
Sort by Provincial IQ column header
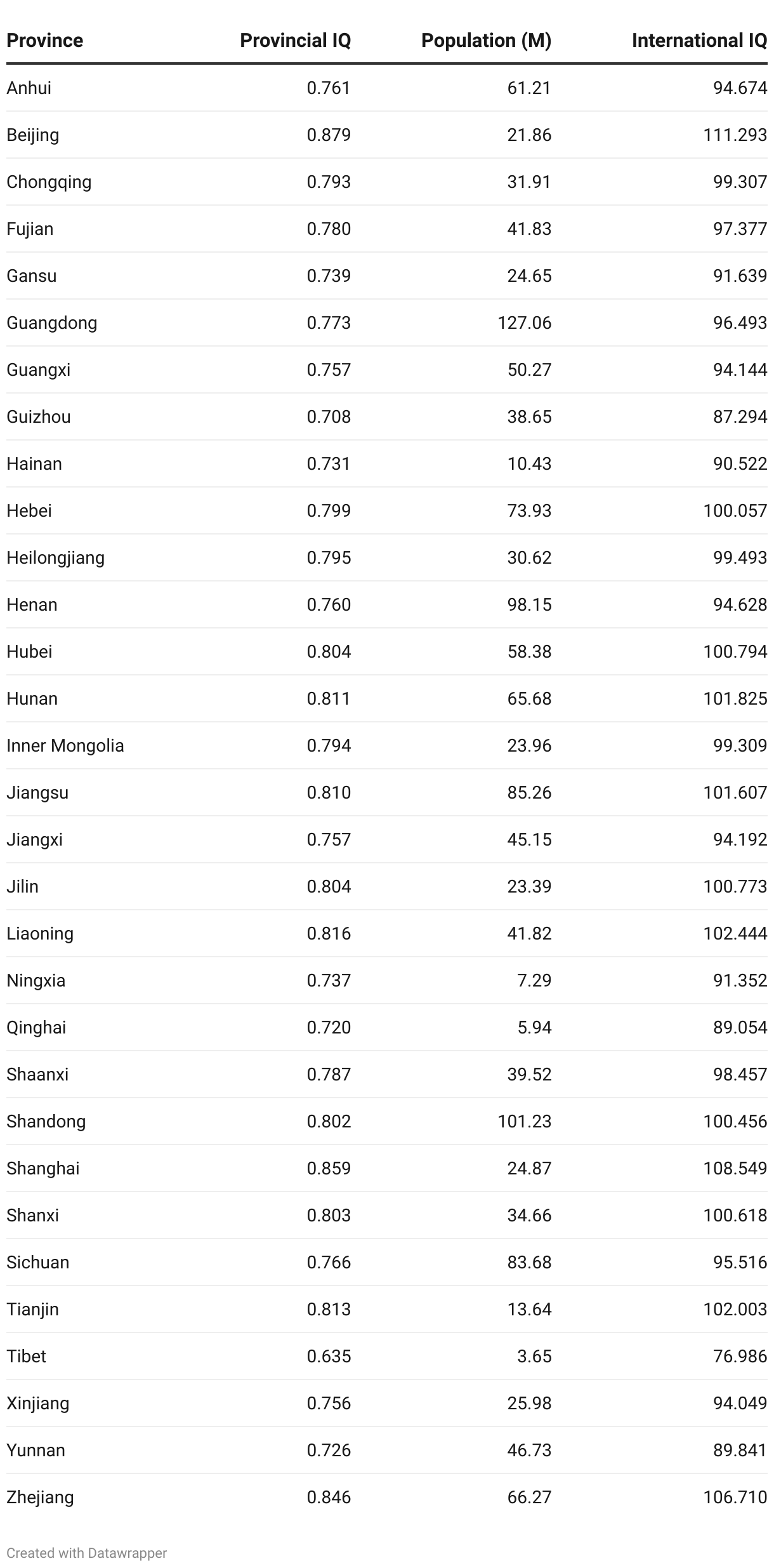point(295,41)
